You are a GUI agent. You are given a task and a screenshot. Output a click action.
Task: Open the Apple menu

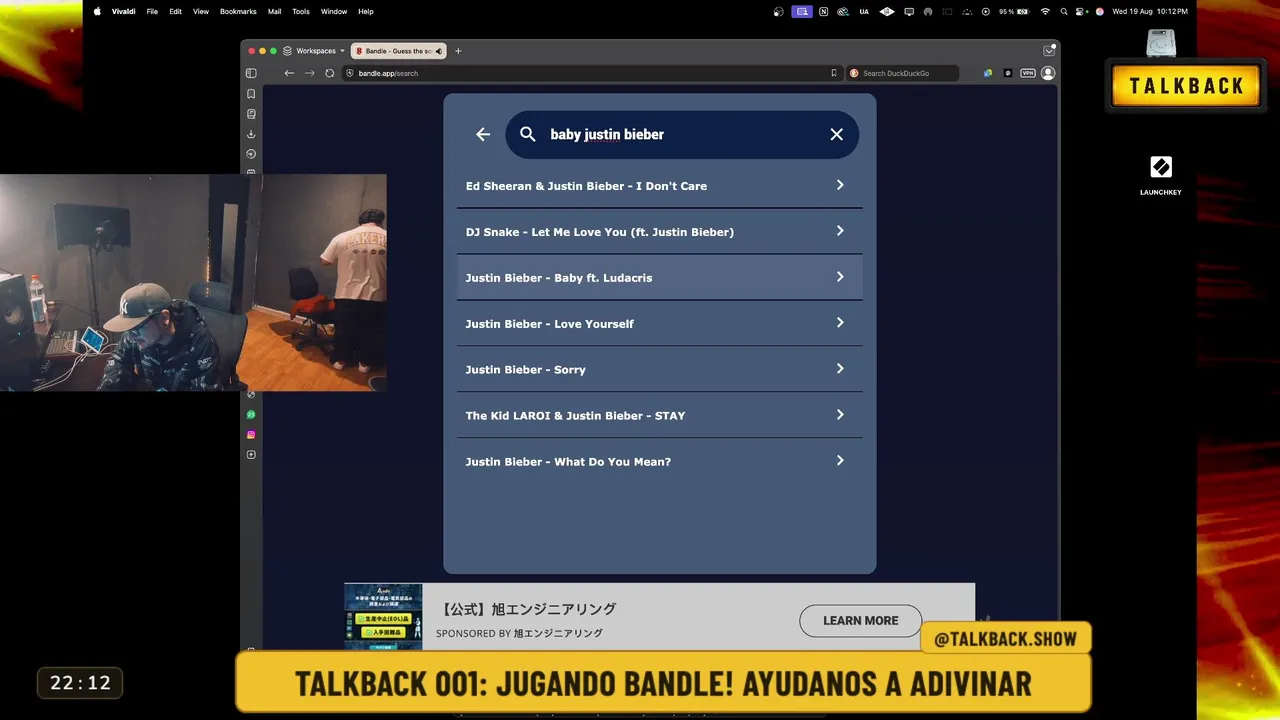[x=97, y=12]
